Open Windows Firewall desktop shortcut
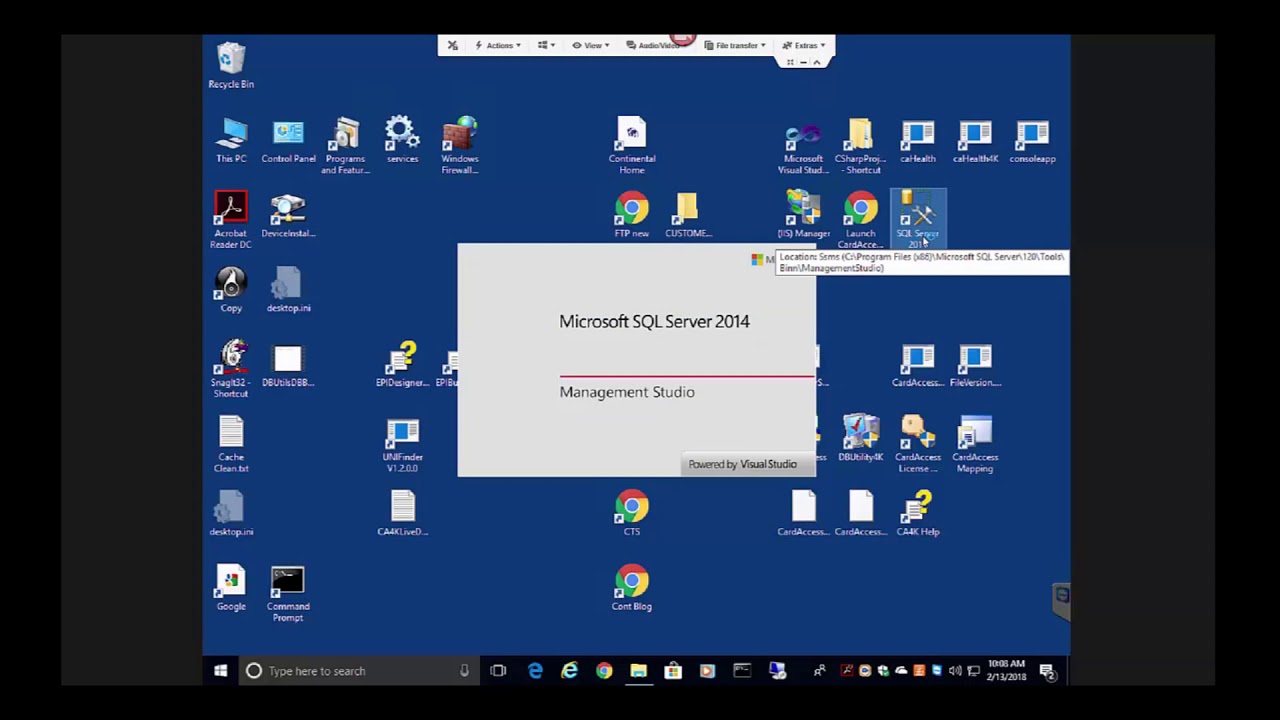Viewport: 1280px width, 720px height. [x=460, y=146]
